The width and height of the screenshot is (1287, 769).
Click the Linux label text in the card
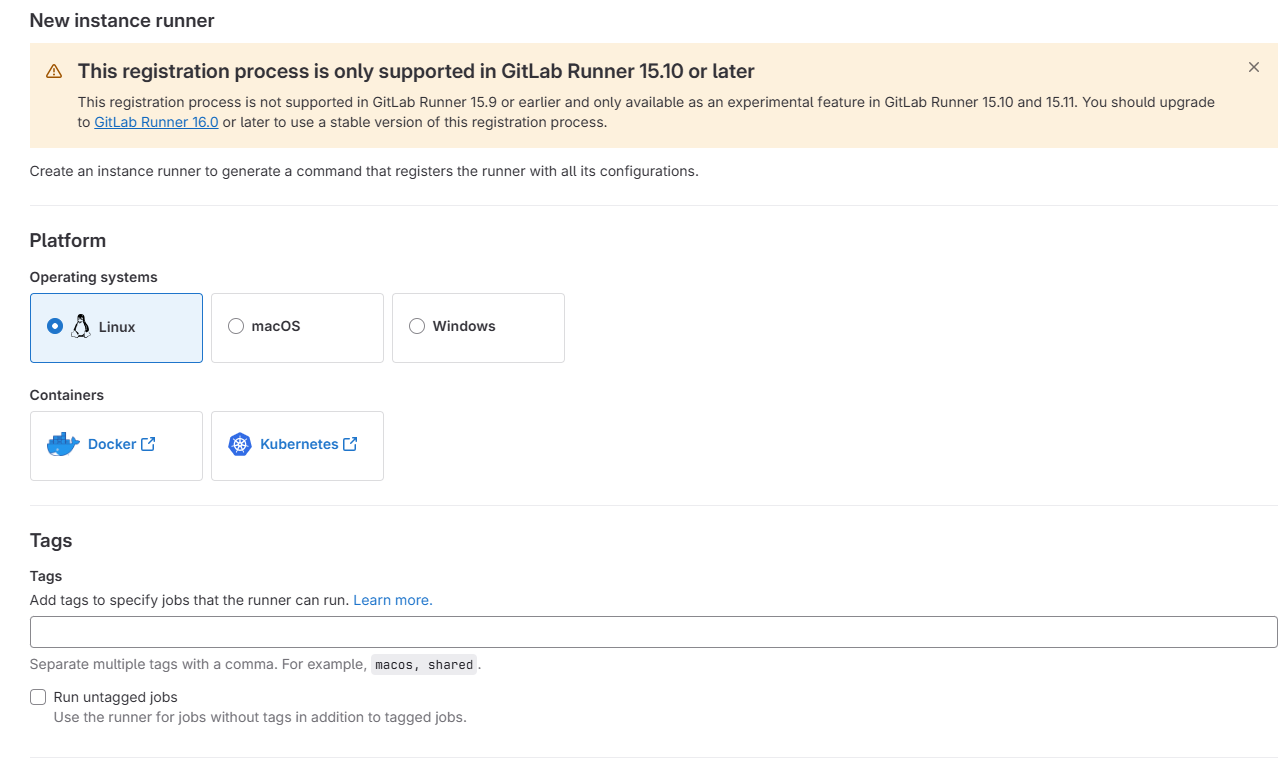click(117, 327)
